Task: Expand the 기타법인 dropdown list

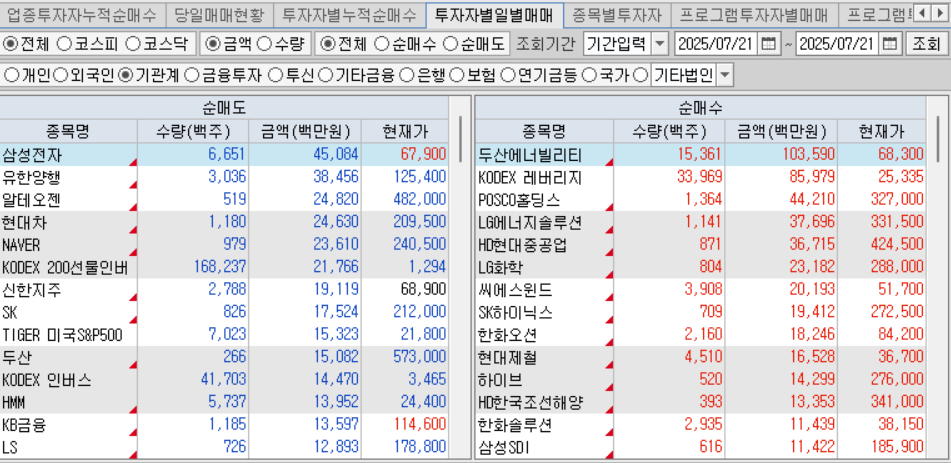Action: [725, 75]
